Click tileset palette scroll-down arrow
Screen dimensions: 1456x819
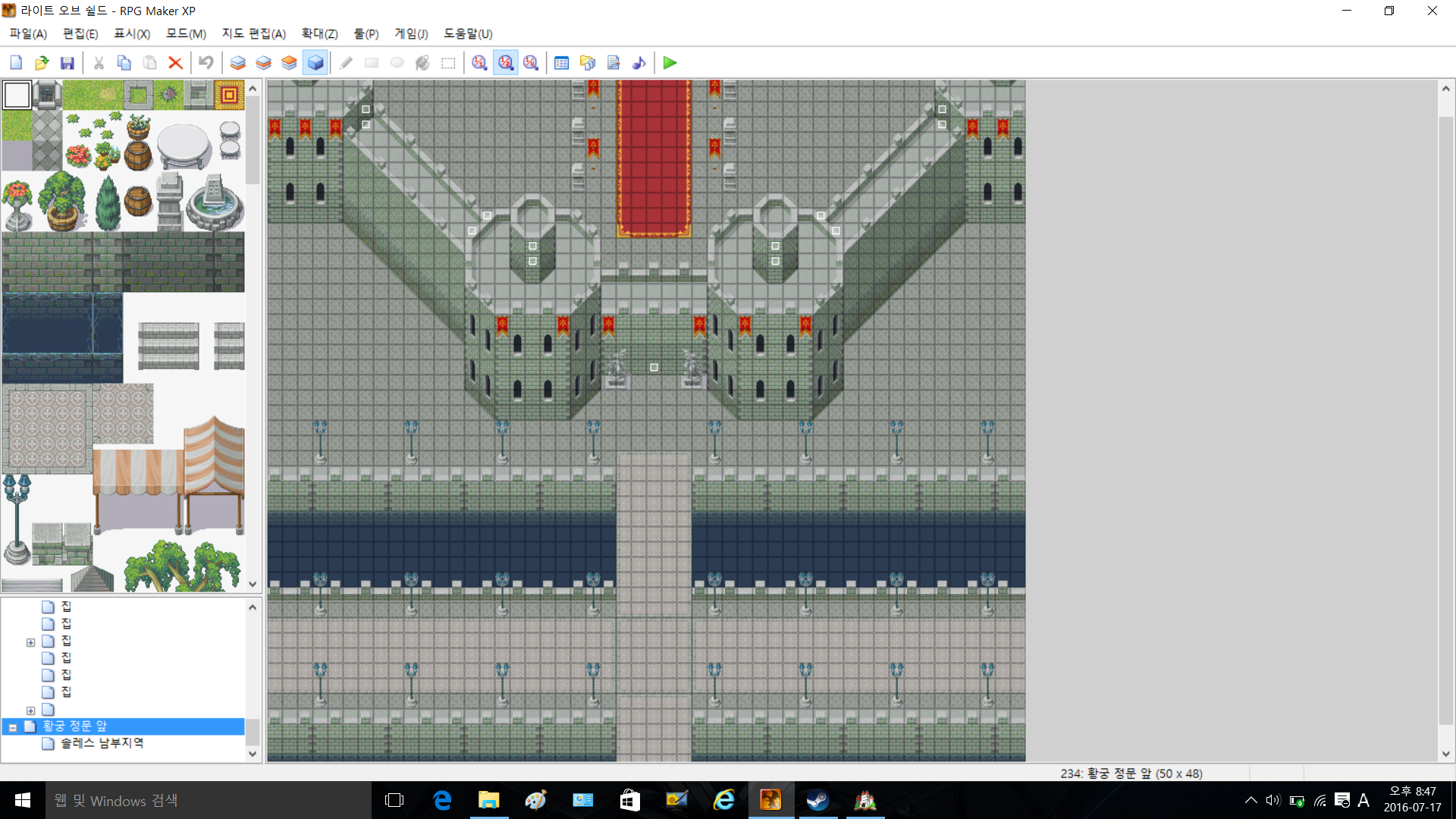coord(253,585)
